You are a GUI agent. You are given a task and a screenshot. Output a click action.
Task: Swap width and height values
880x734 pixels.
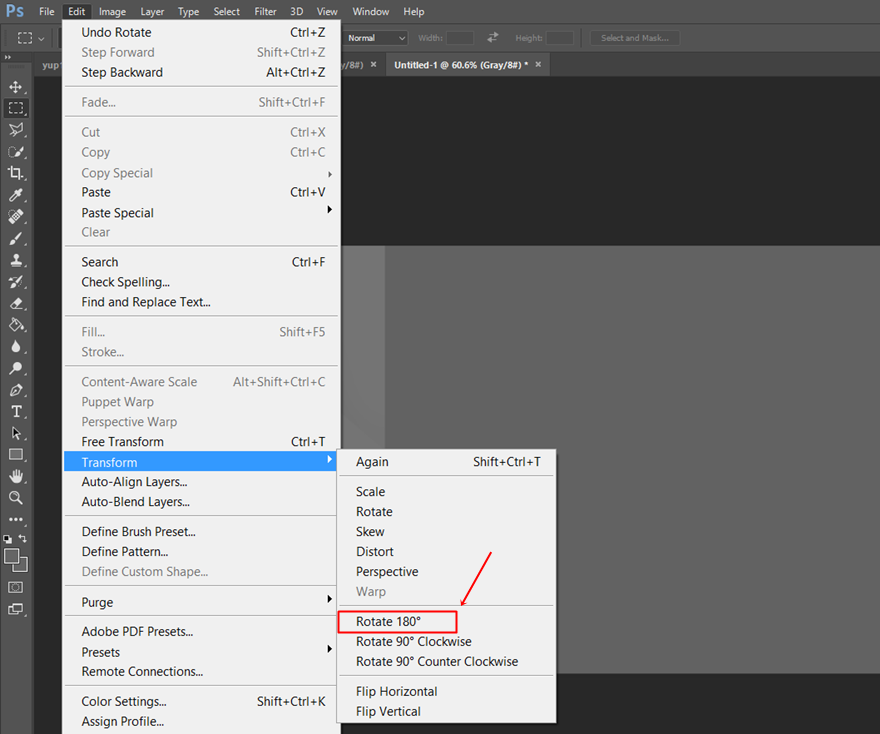point(493,38)
